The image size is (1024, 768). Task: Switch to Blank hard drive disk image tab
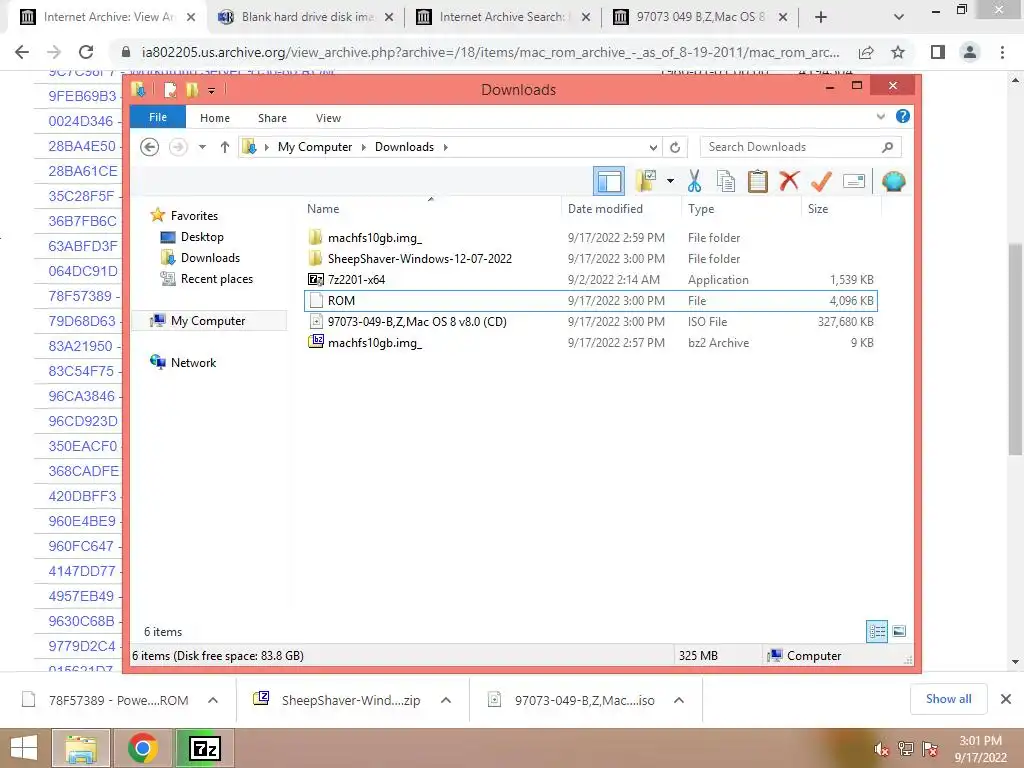click(x=306, y=17)
